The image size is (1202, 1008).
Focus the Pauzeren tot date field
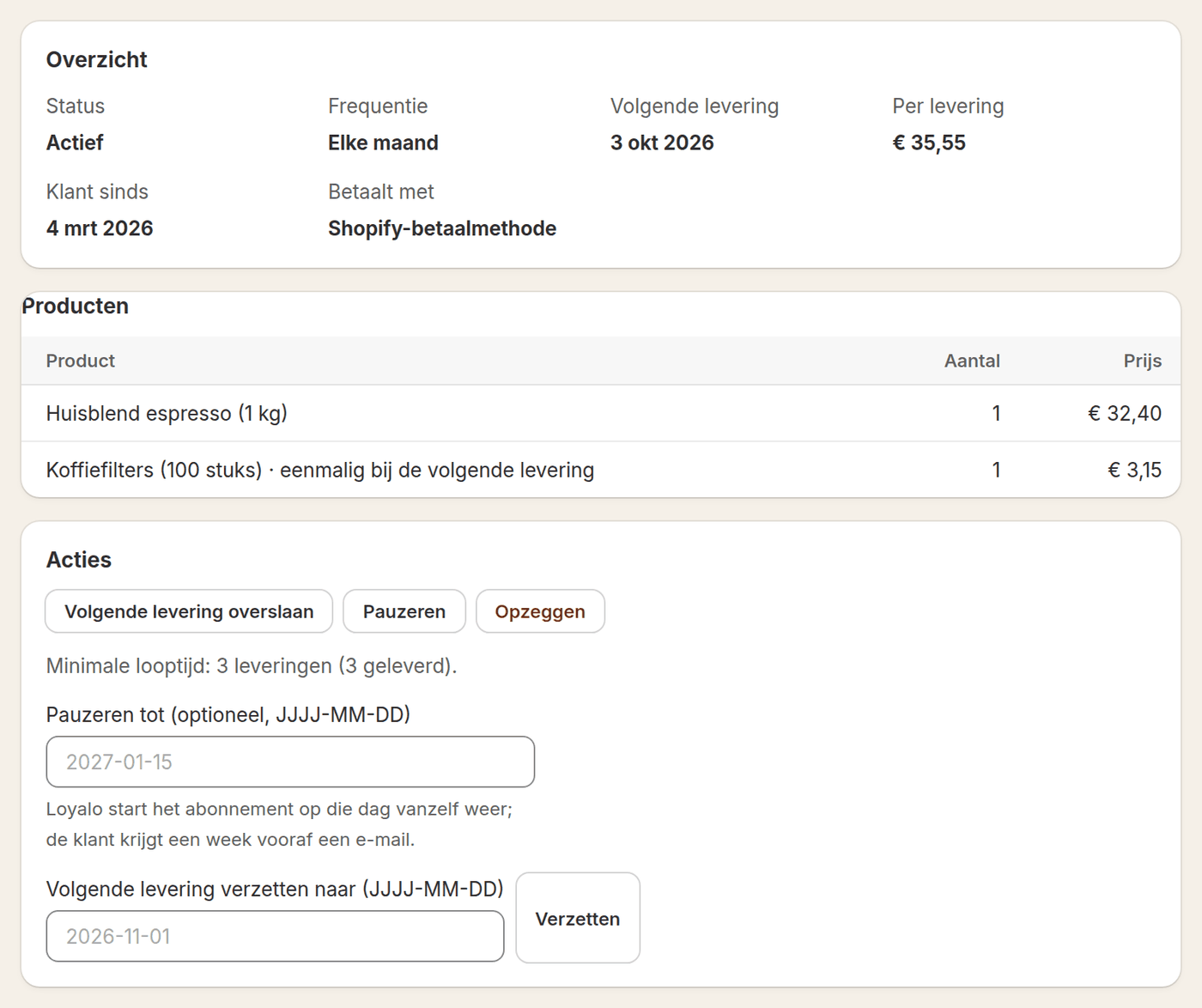click(x=290, y=762)
